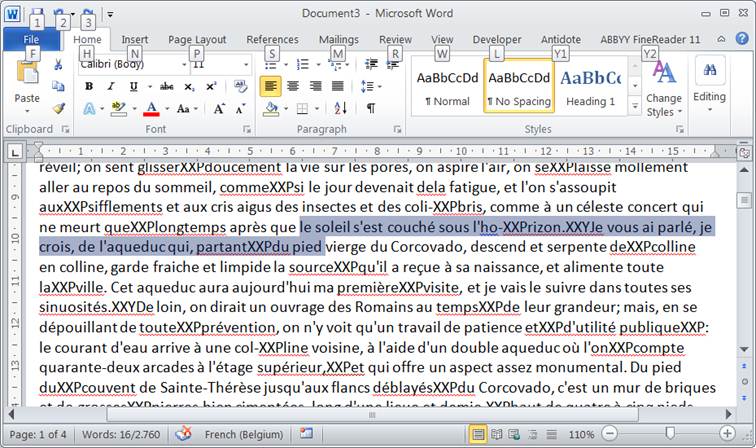This screenshot has width=756, height=448.
Task: Click the proofing errors icon in status bar
Action: coord(182,436)
